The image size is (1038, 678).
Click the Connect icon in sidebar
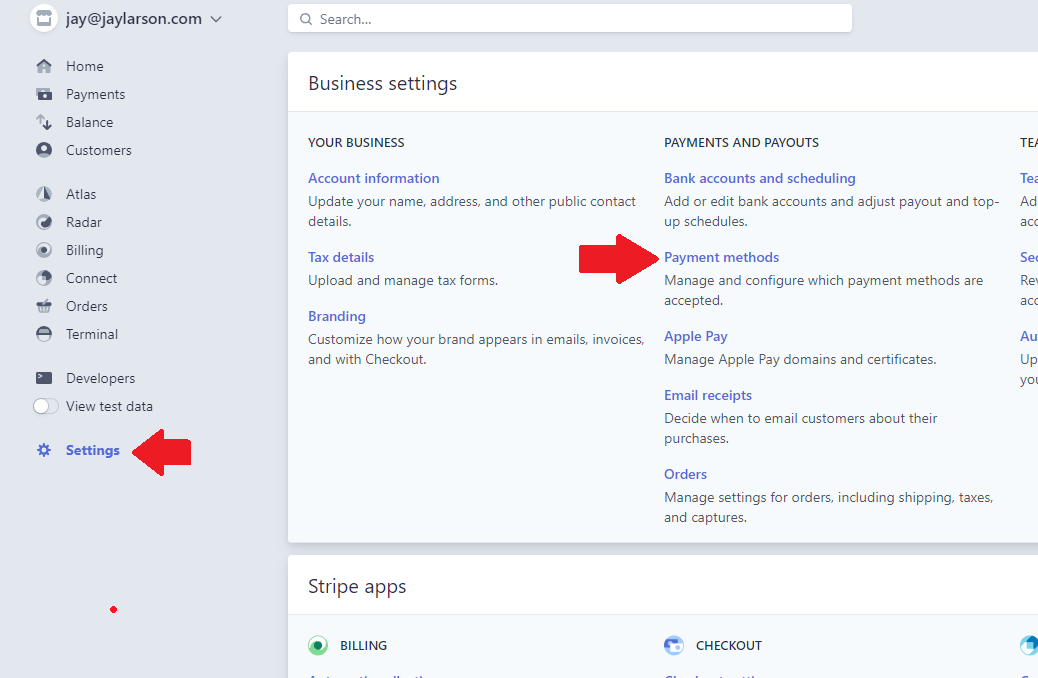44,278
